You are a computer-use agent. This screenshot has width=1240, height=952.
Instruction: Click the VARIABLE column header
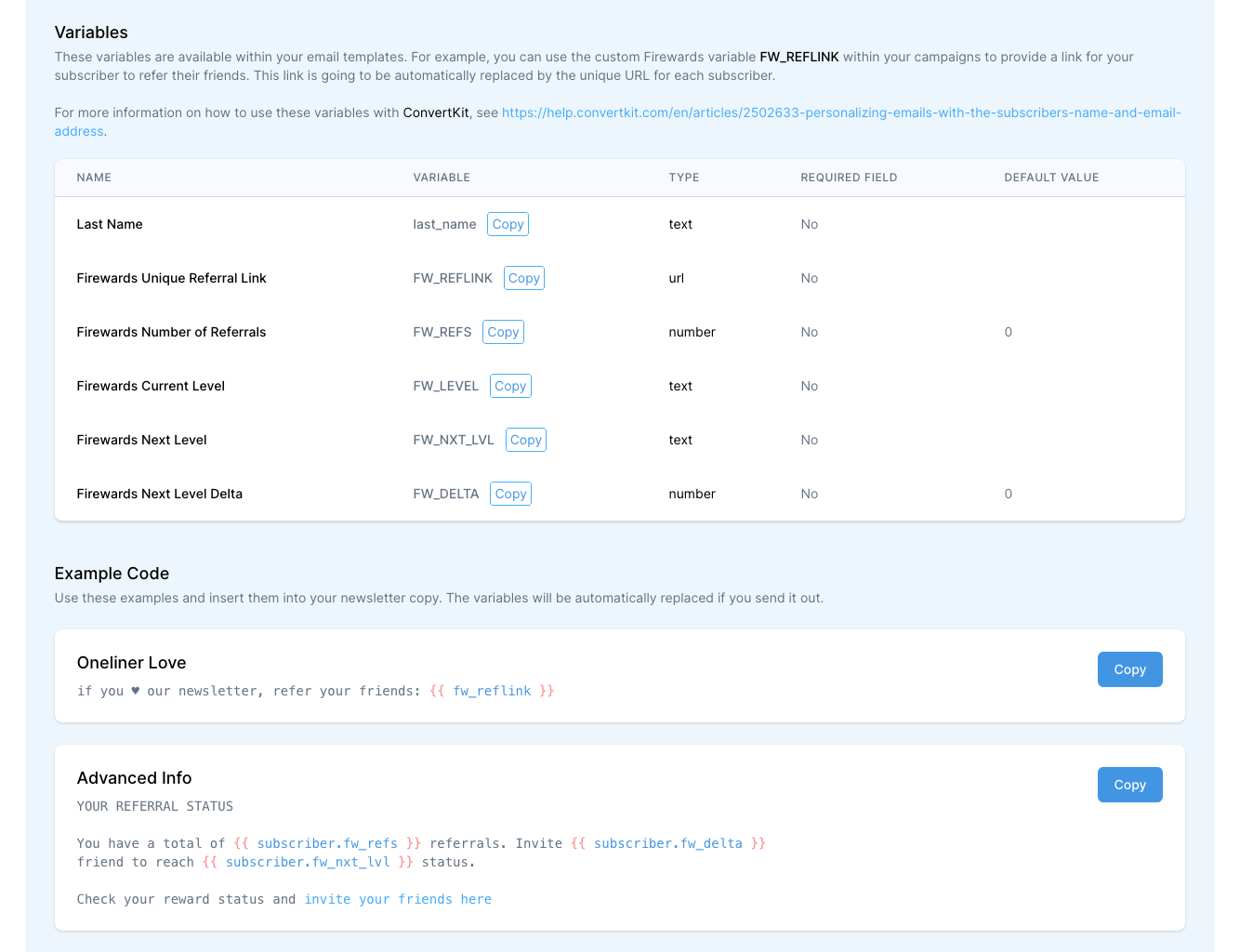point(442,178)
